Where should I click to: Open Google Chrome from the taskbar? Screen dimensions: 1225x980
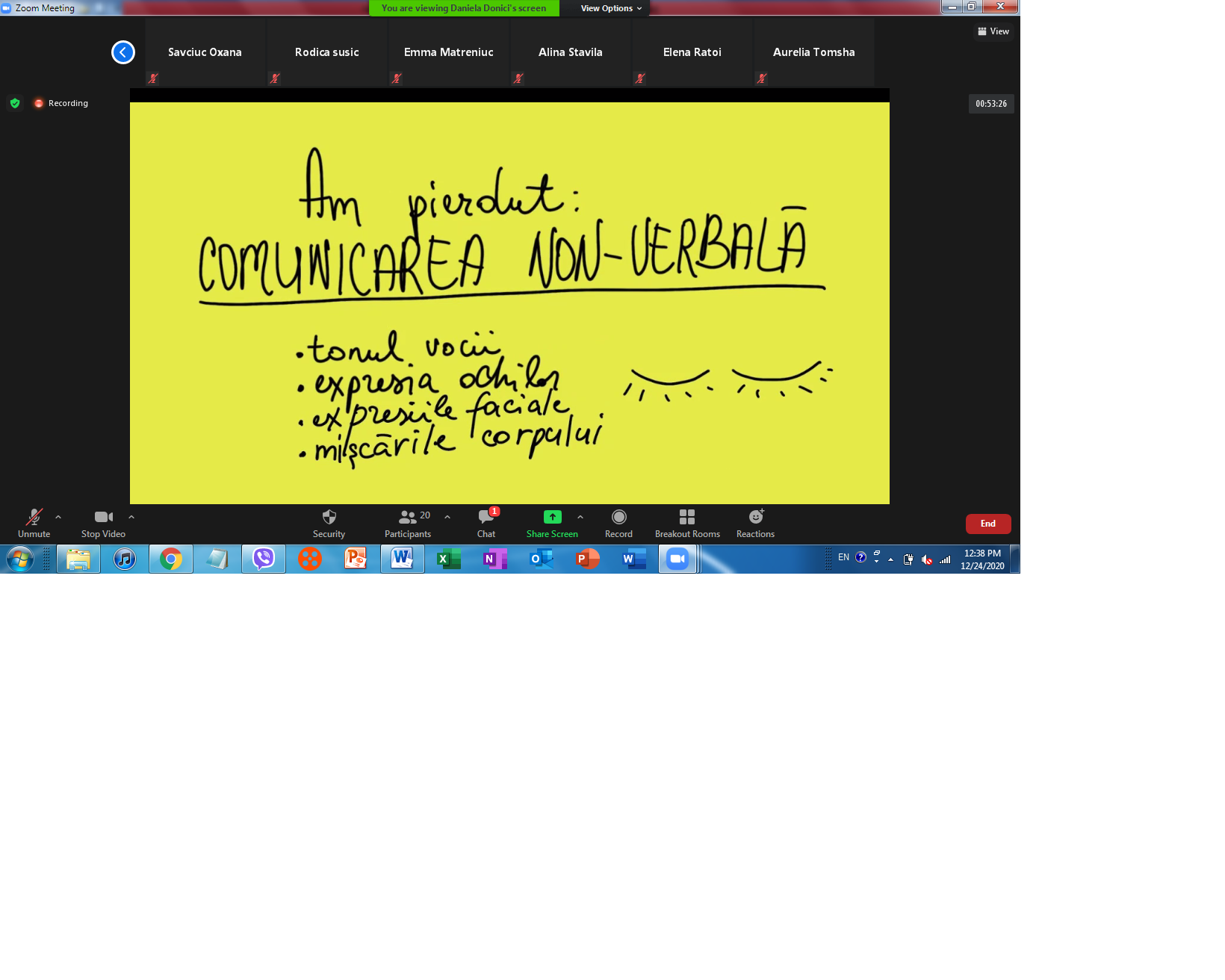[x=171, y=559]
